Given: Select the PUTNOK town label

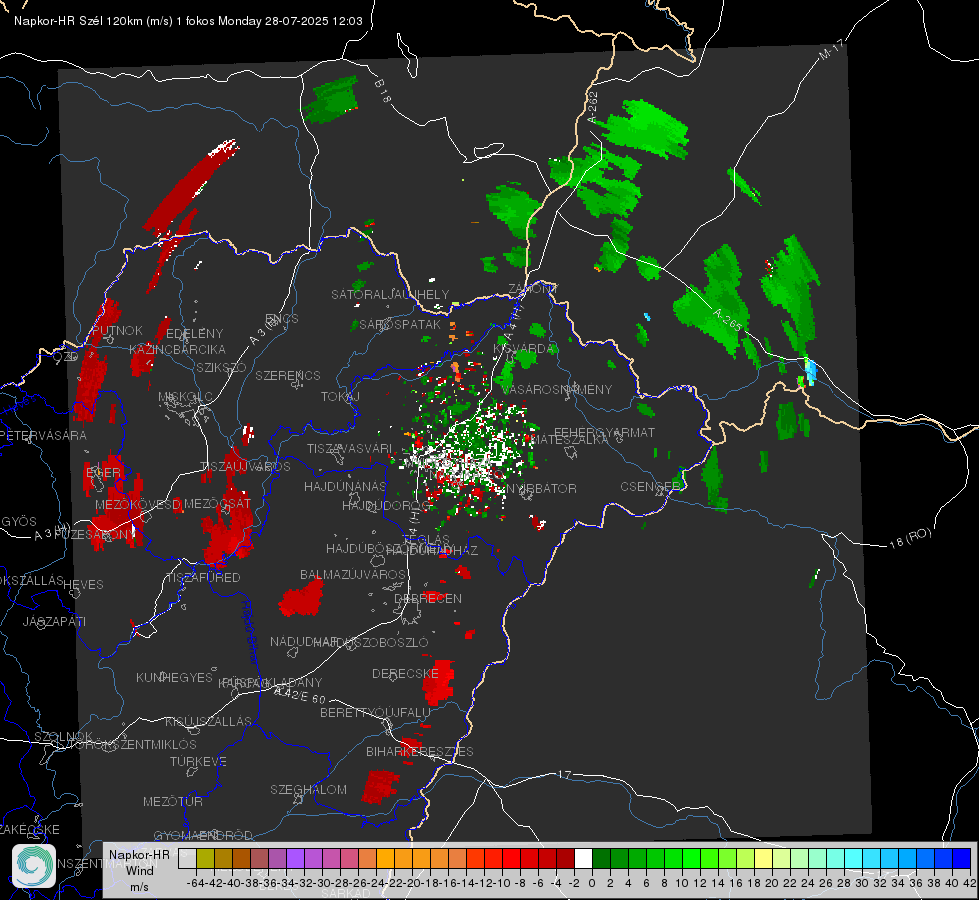Looking at the screenshot, I should (117, 330).
